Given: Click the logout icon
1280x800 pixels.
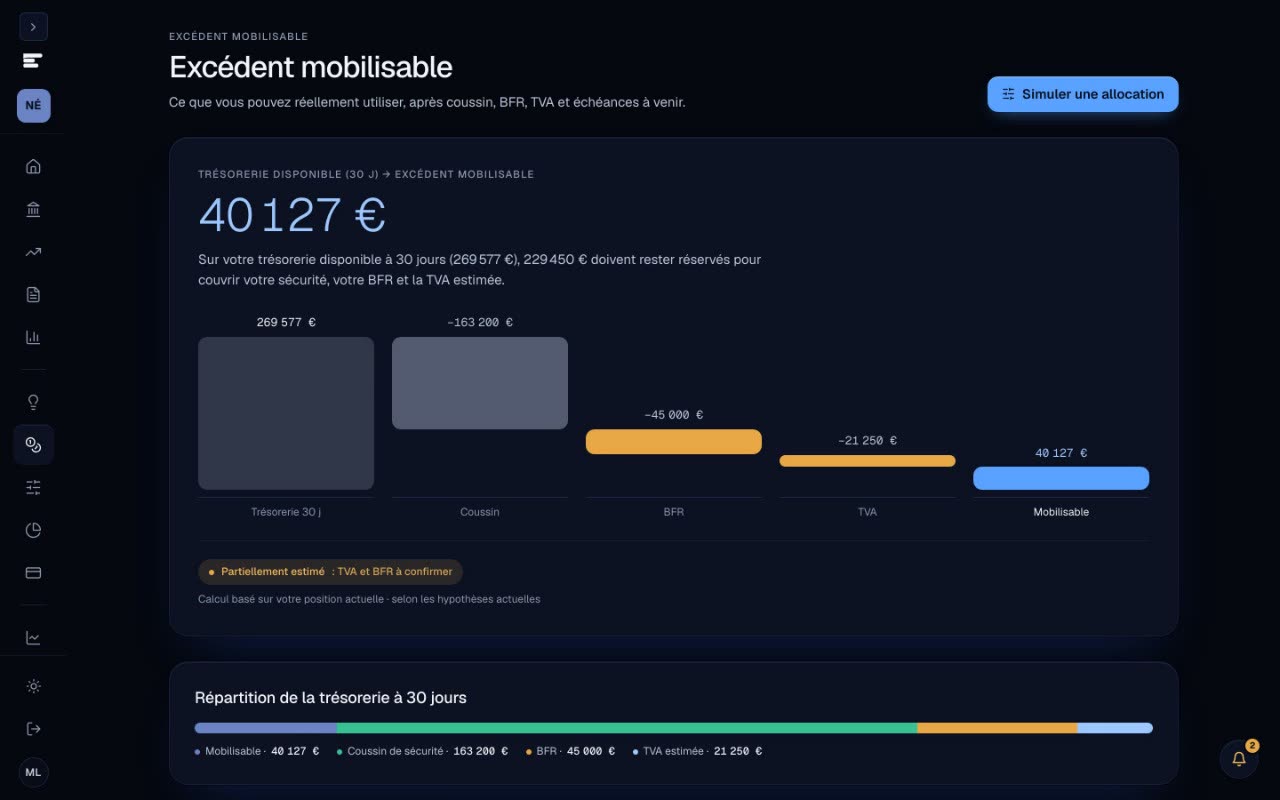Looking at the screenshot, I should [x=33, y=729].
